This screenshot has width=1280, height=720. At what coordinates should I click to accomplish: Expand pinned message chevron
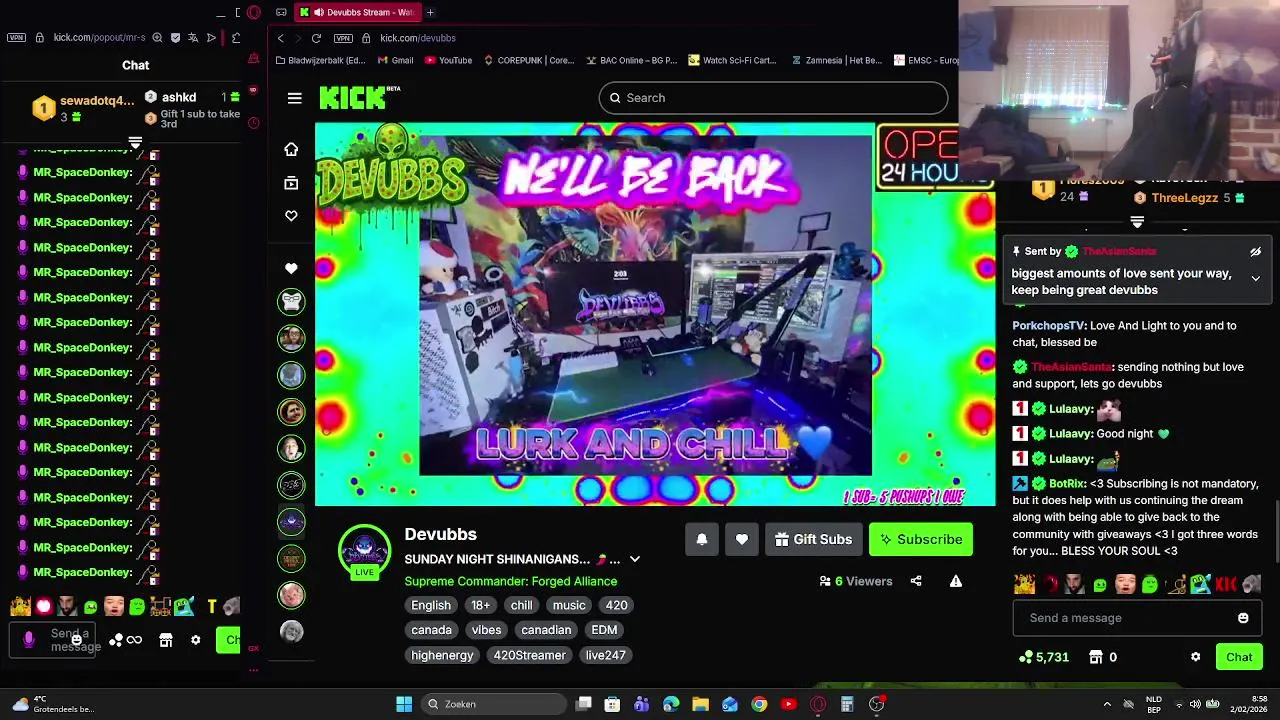point(1255,279)
